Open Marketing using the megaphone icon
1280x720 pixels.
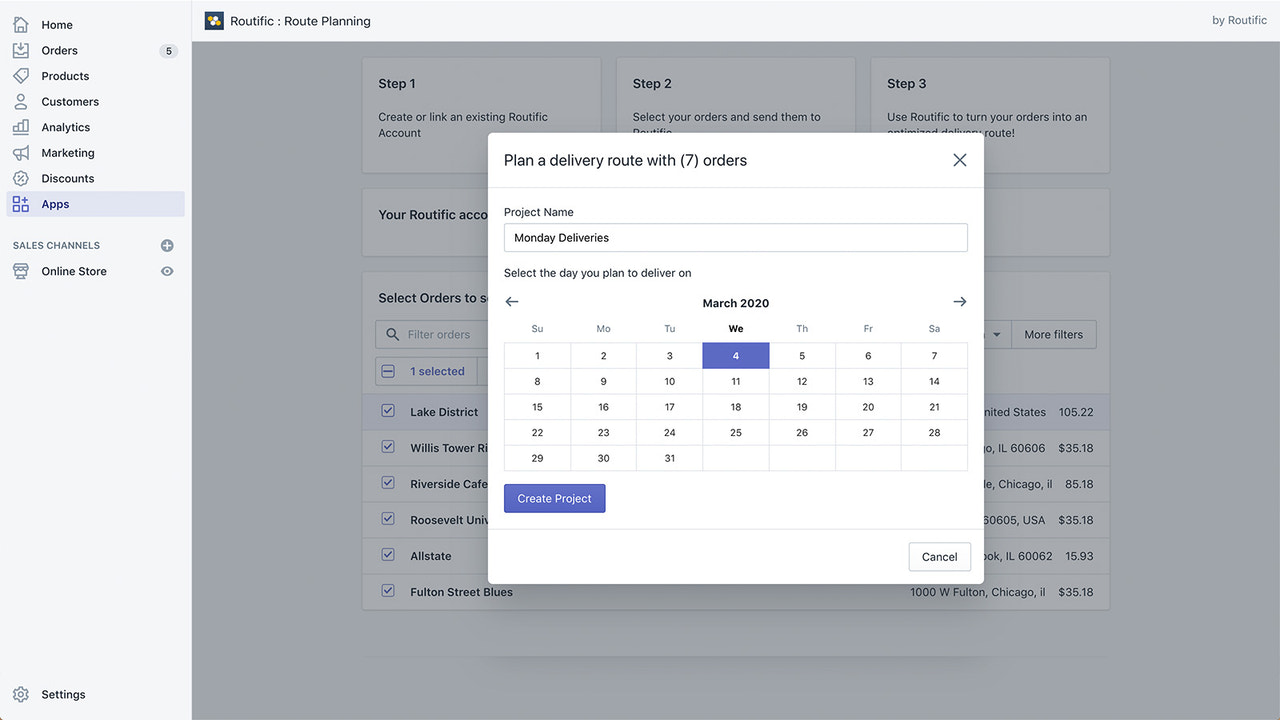tap(21, 152)
